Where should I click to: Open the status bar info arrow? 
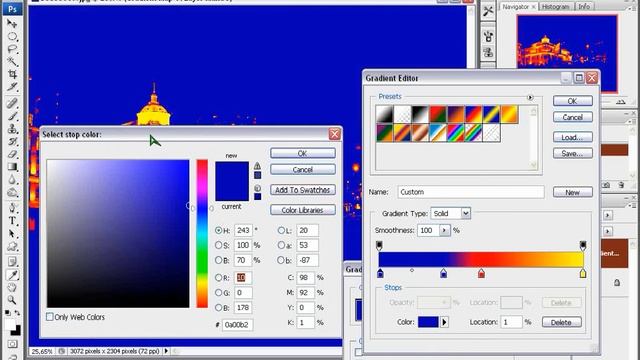[x=166, y=351]
